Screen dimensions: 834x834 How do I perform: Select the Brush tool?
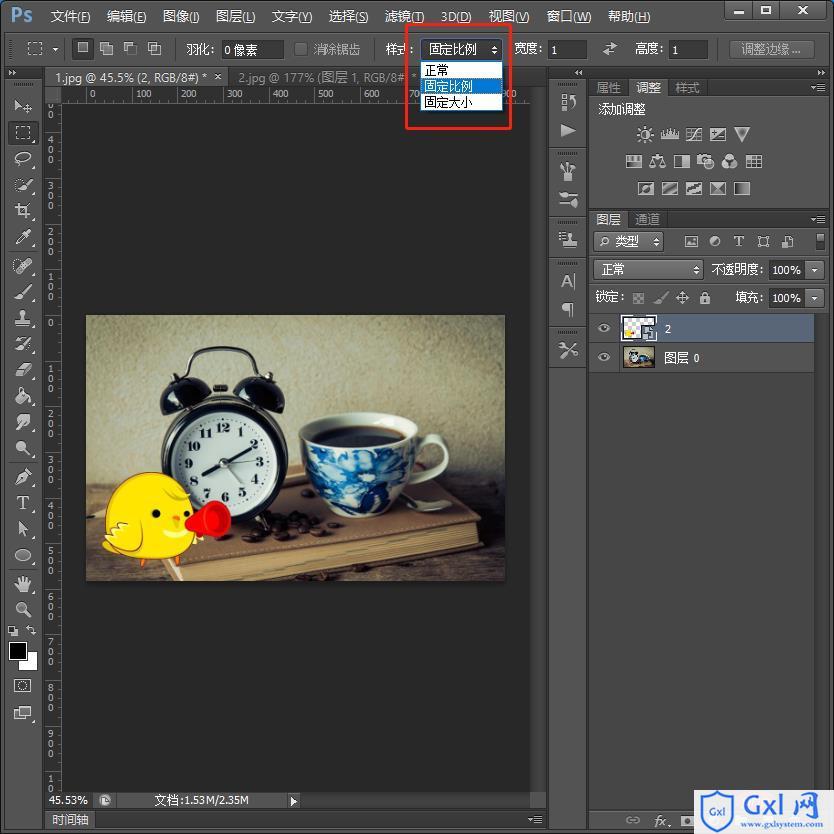[x=23, y=291]
